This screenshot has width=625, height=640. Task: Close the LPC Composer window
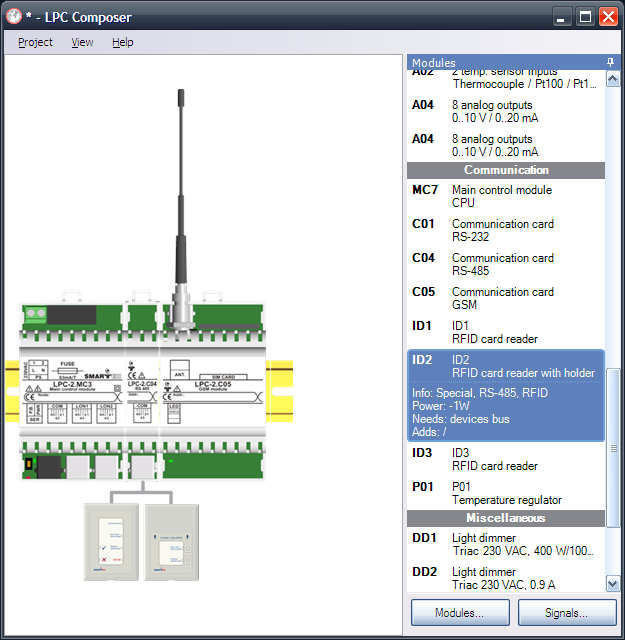click(608, 17)
